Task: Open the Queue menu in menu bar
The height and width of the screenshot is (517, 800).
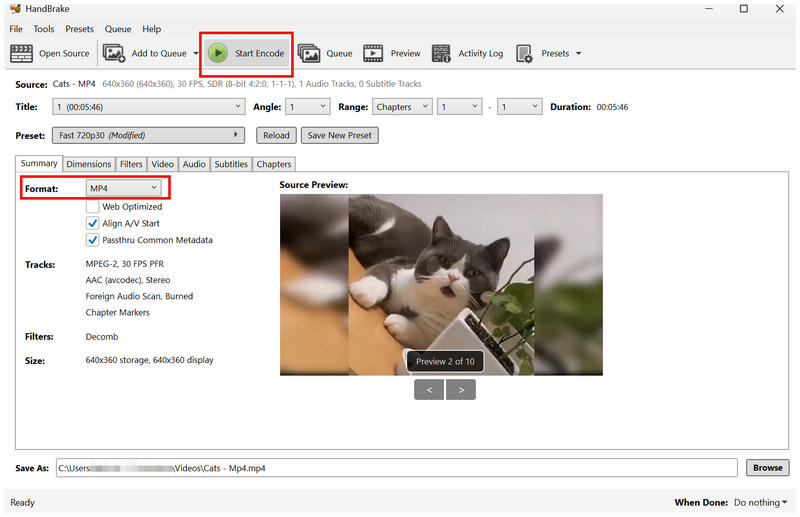Action: 118,29
